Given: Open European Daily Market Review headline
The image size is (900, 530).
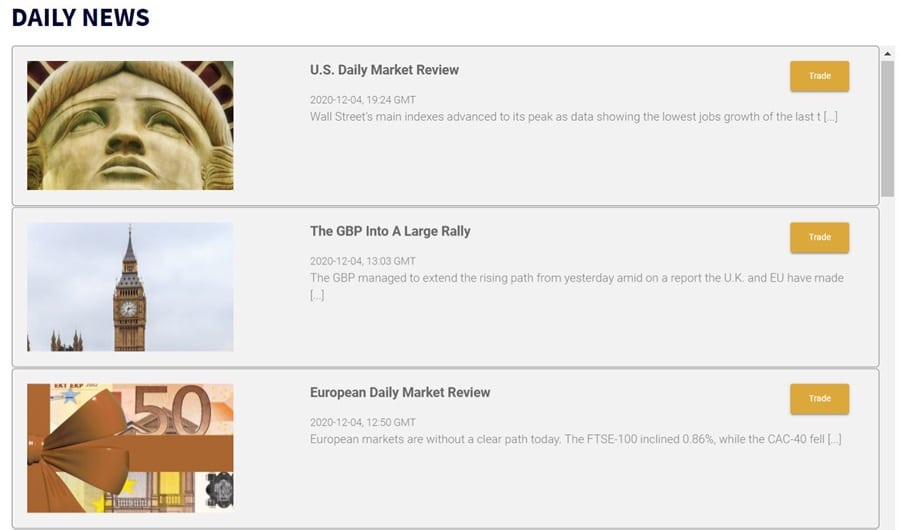Looking at the screenshot, I should 400,392.
